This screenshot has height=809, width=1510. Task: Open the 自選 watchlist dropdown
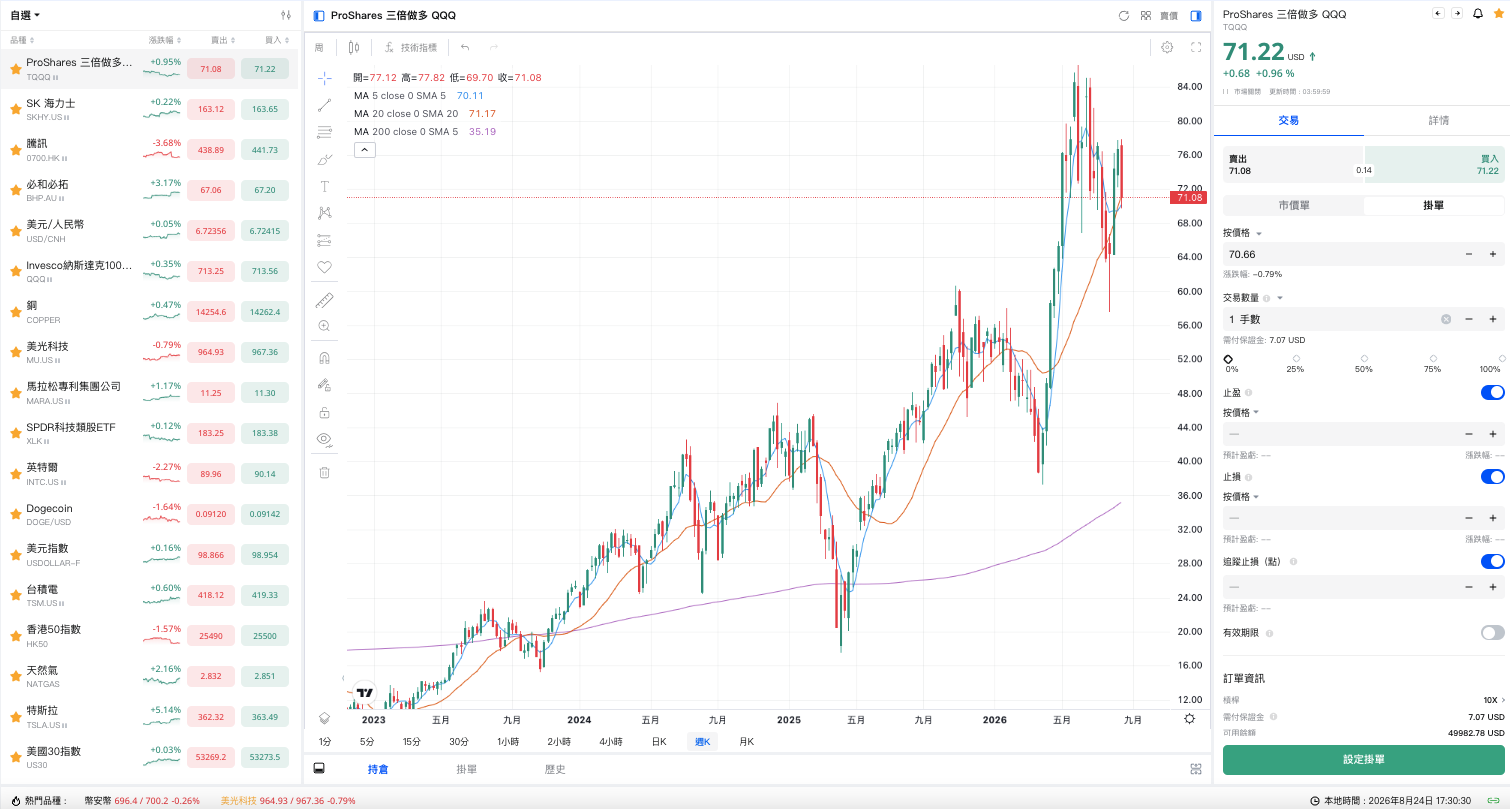25,15
